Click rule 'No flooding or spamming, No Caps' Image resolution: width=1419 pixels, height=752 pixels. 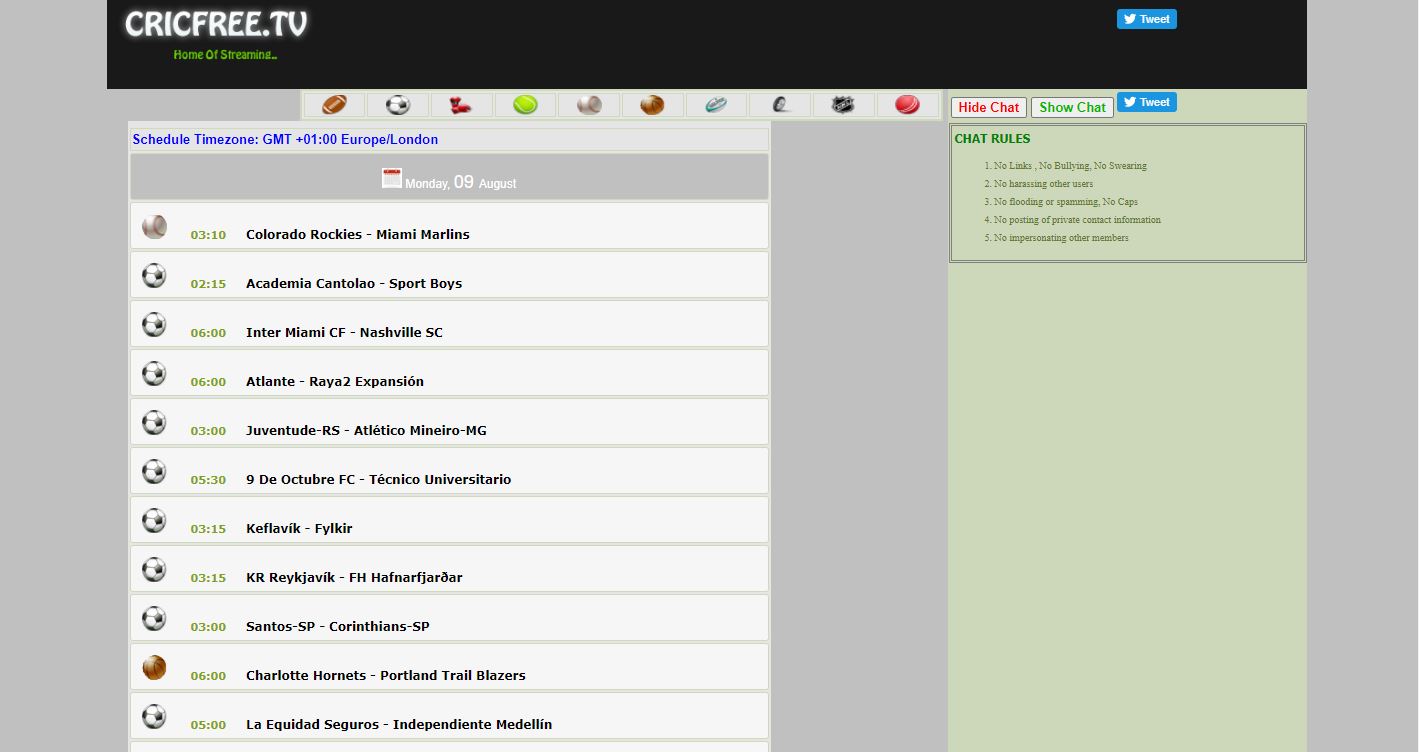[x=1066, y=202]
